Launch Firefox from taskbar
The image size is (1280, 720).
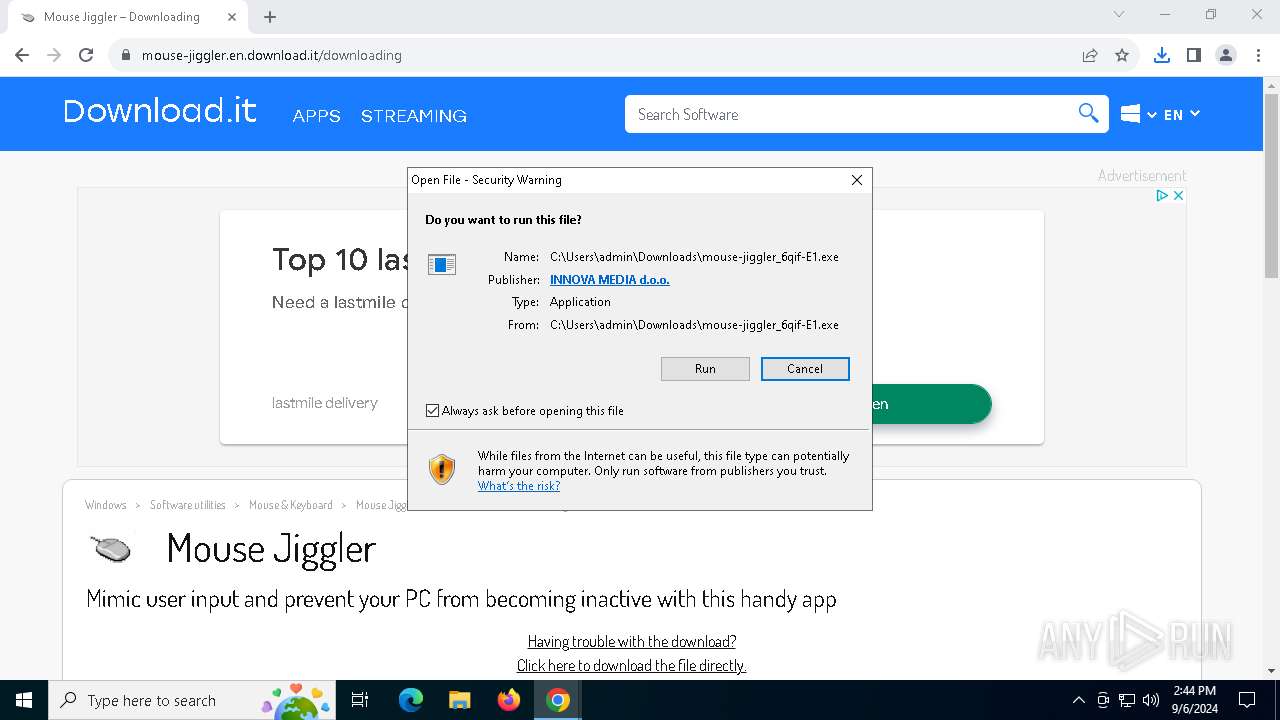point(509,700)
